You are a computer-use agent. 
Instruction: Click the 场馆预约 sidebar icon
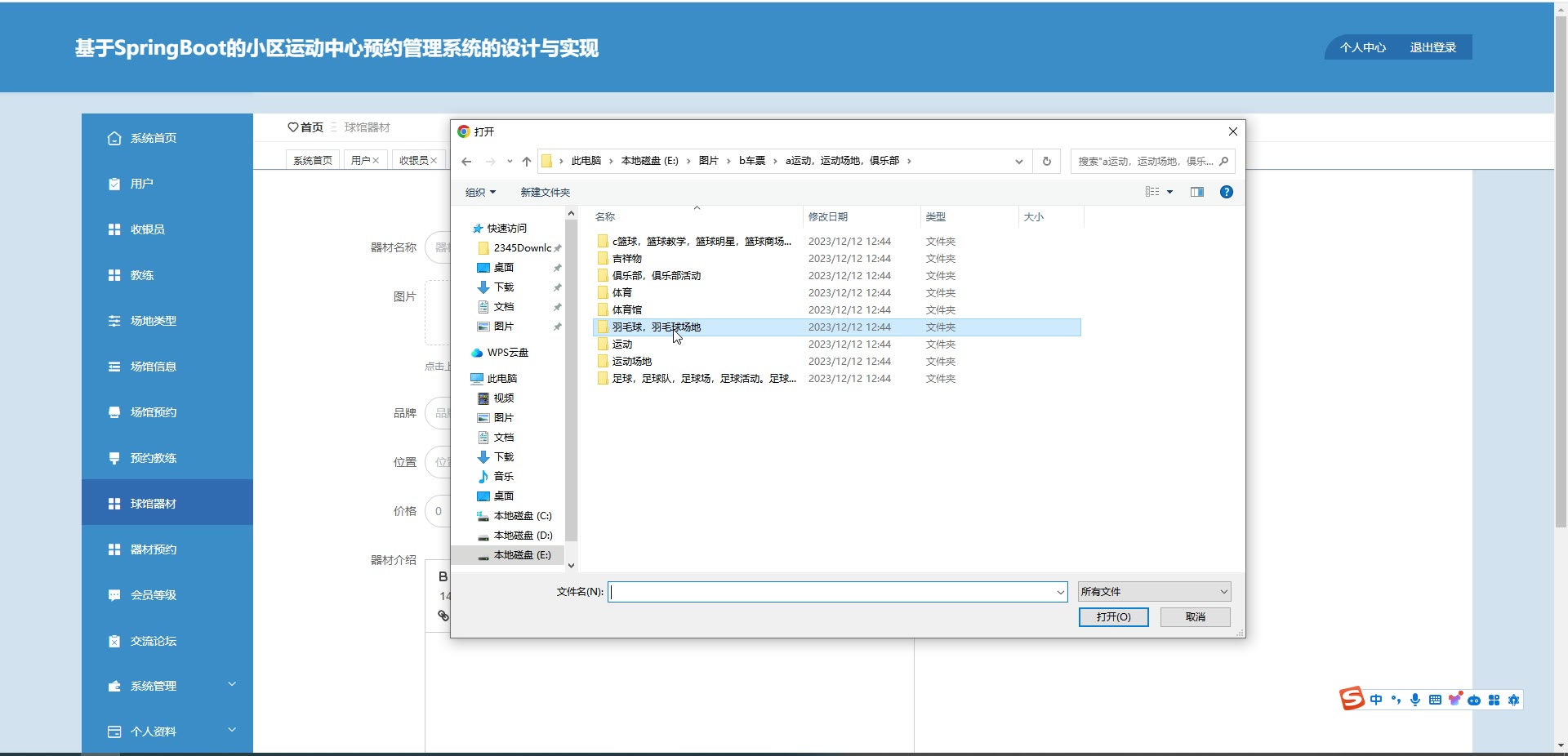point(114,412)
